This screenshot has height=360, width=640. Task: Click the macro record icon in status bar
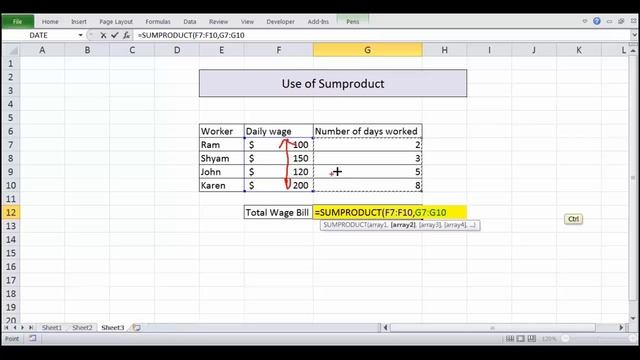point(33,338)
